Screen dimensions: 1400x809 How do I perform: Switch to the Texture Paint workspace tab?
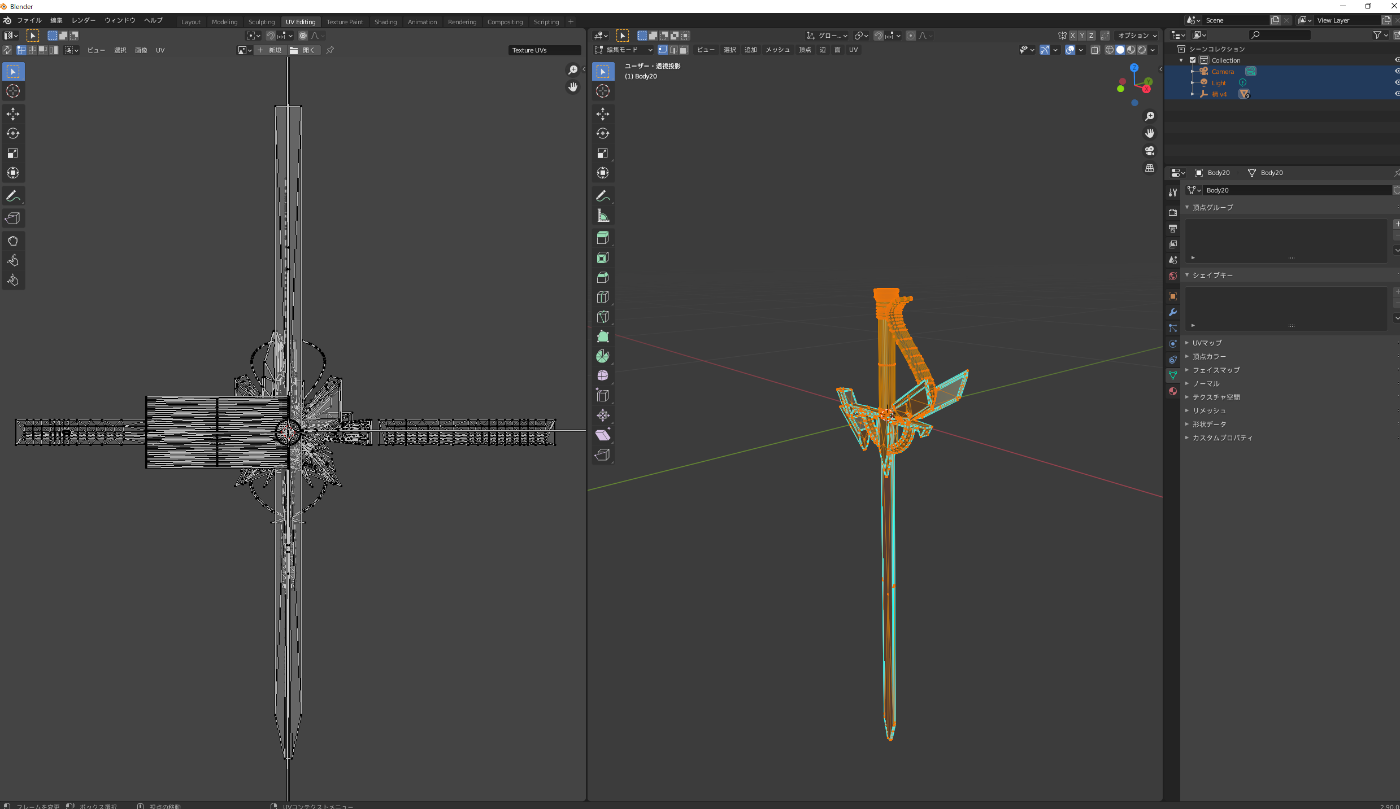click(344, 21)
